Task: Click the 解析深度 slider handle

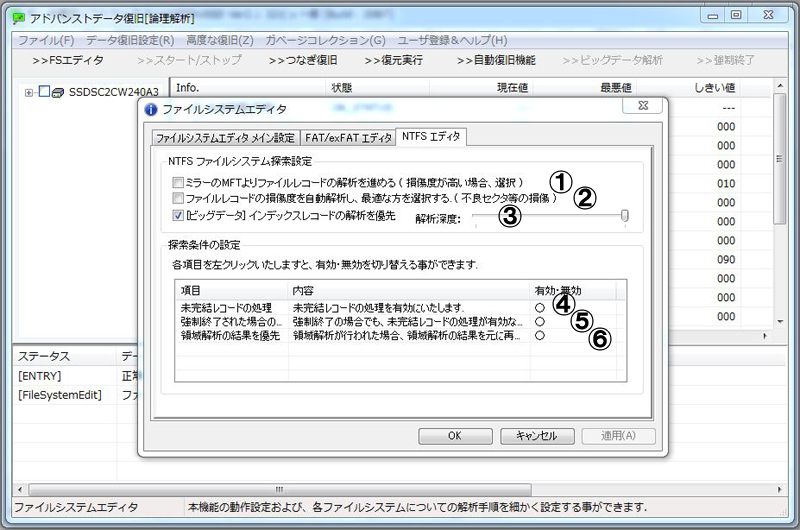Action: point(624,216)
